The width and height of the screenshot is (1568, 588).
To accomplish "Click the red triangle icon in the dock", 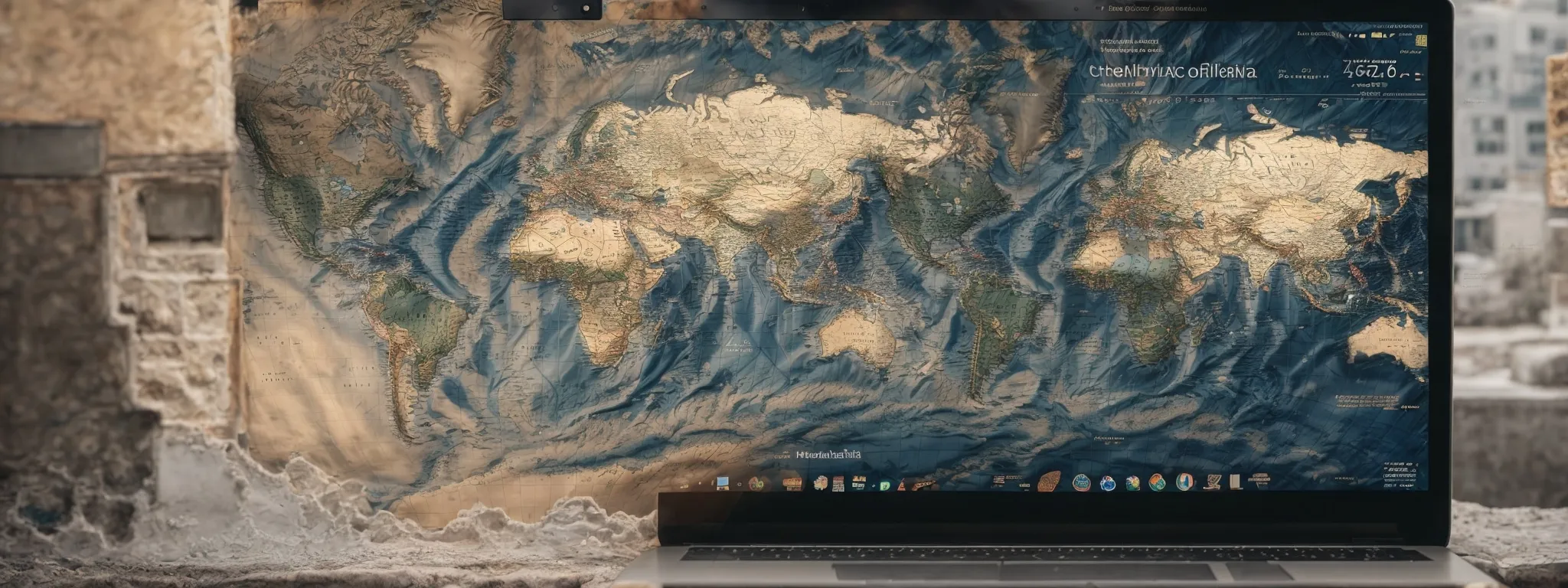I will coord(902,483).
